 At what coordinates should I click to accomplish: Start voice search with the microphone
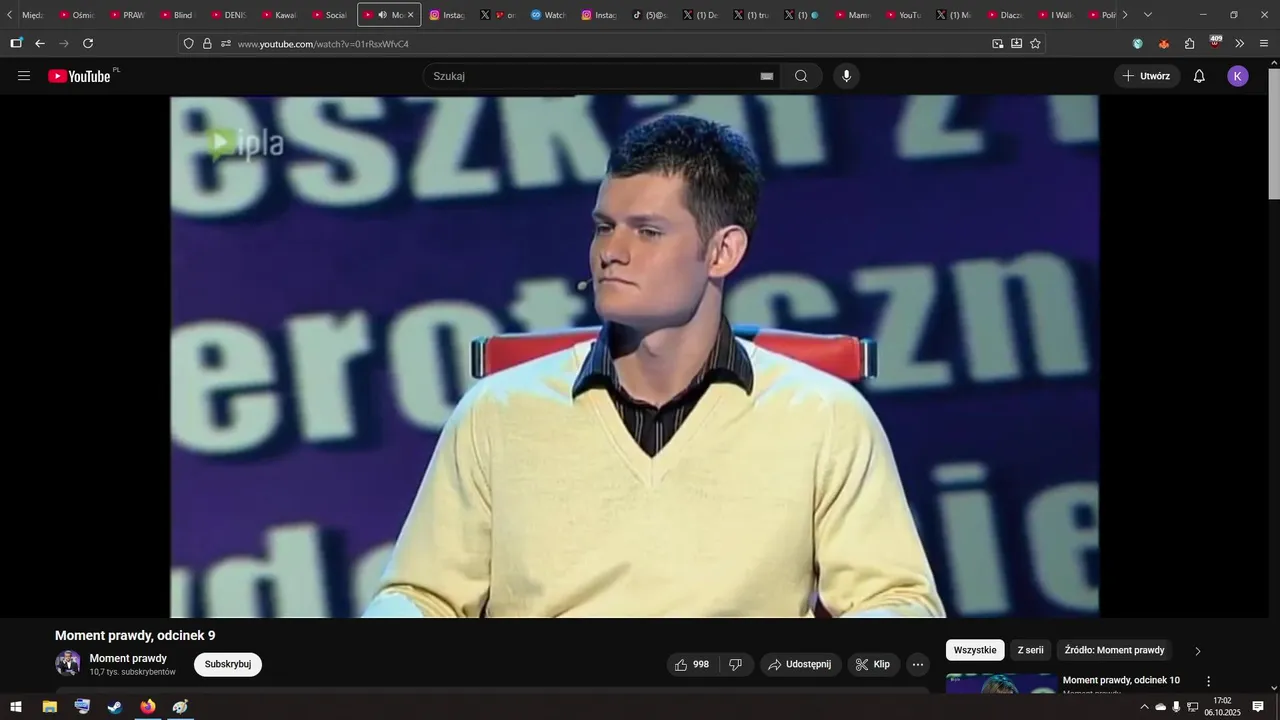(x=846, y=76)
